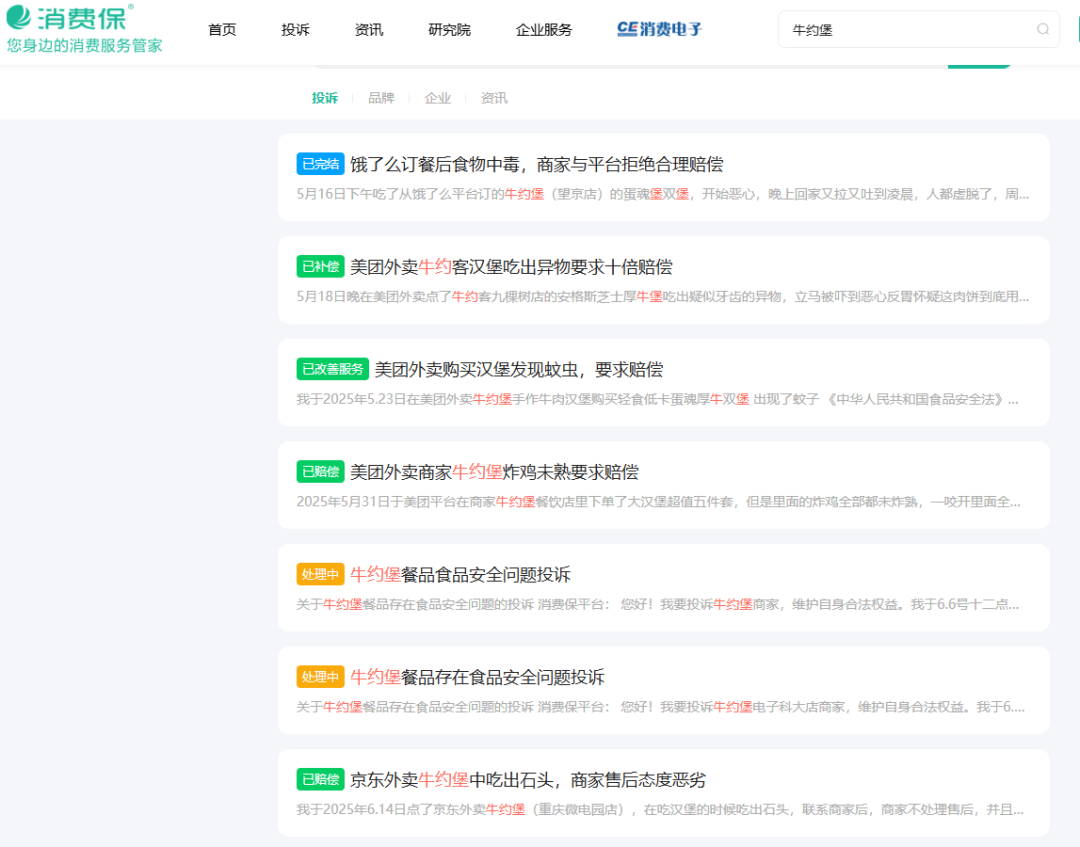
Task: Click 处理中 badge beside 牛约堡餐品存在食品安全问题投诉
Action: [x=320, y=677]
